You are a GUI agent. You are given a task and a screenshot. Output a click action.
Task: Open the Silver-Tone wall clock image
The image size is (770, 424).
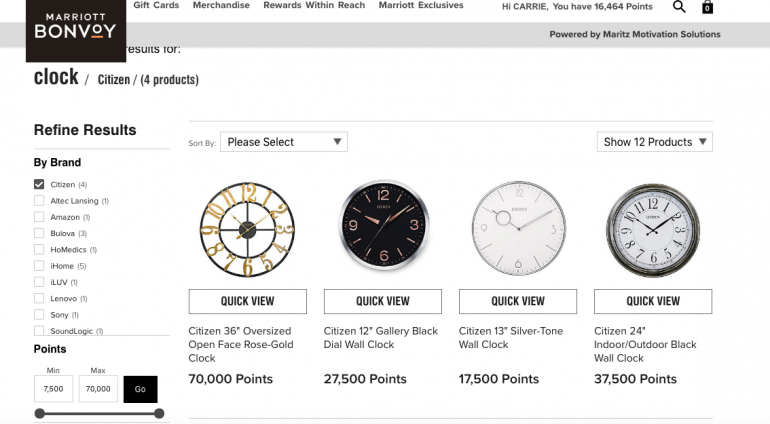pos(517,229)
